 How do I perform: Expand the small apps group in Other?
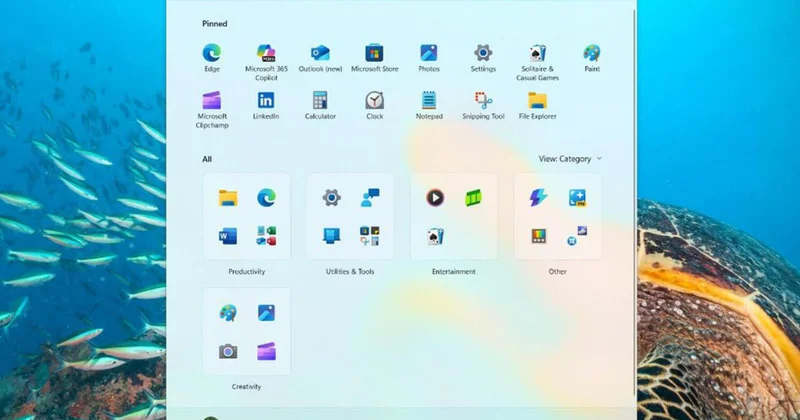577,236
